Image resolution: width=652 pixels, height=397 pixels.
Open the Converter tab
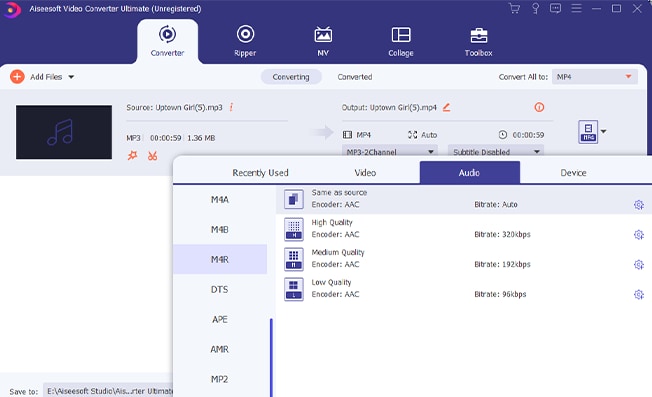tap(167, 41)
